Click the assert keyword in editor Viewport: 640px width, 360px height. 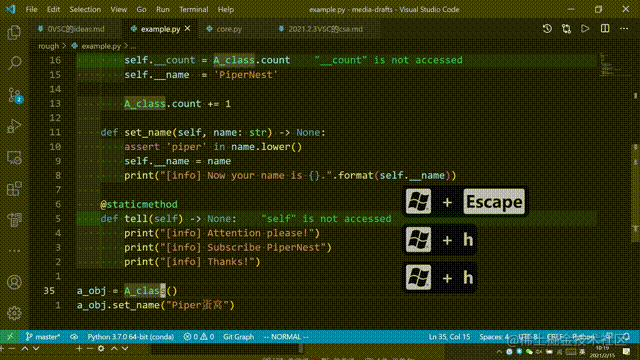142,147
